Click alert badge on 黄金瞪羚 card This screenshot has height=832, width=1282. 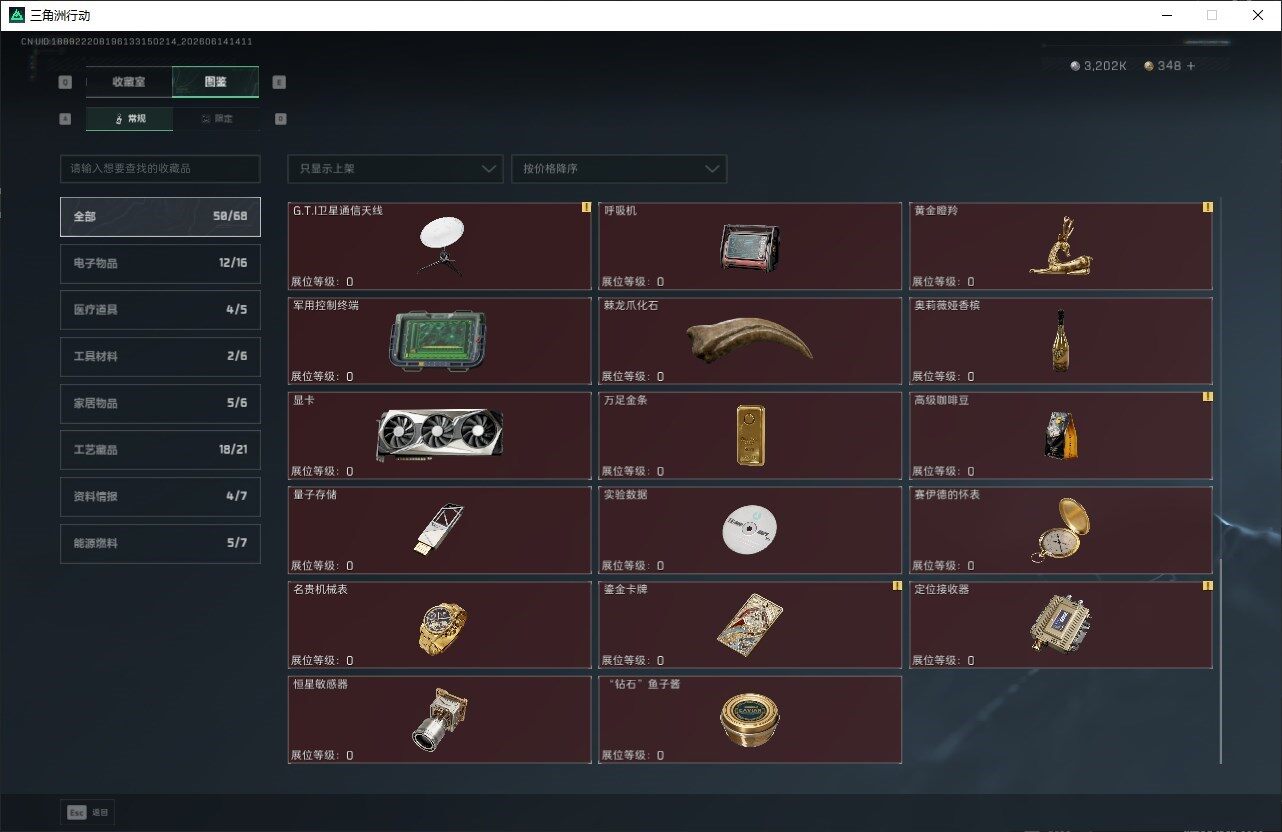click(x=1207, y=208)
